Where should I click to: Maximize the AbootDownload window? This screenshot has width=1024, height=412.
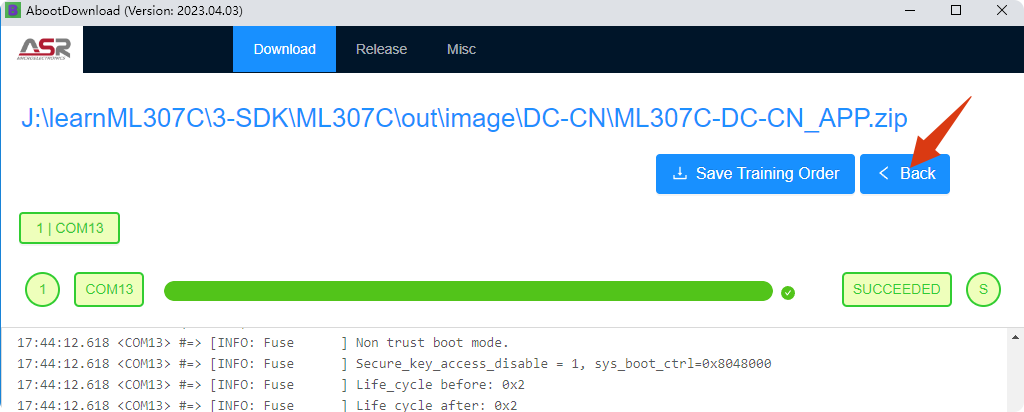pyautogui.click(x=956, y=10)
